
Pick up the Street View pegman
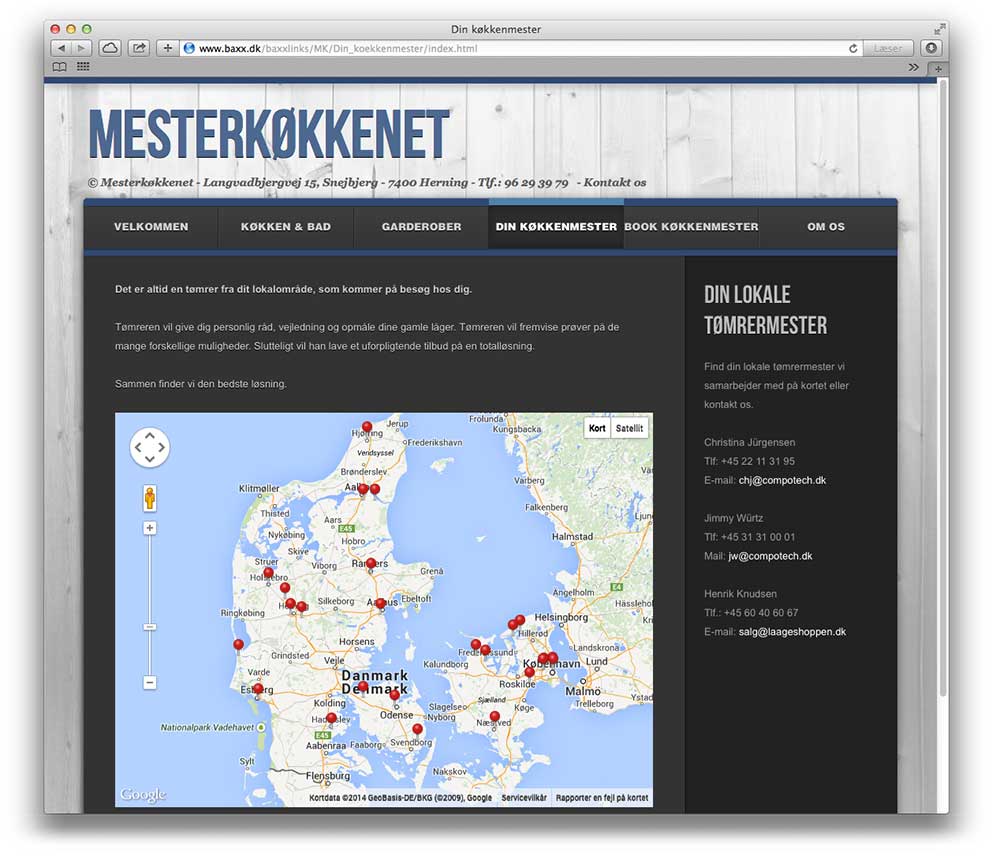tap(150, 498)
